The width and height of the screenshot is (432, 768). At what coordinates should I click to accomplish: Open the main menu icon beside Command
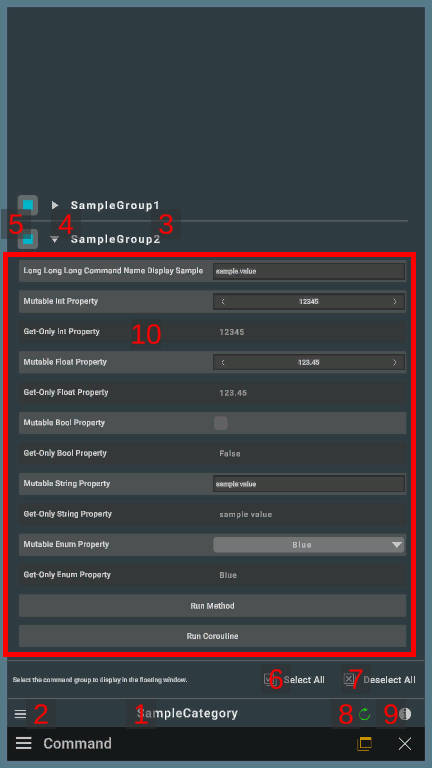(x=24, y=744)
